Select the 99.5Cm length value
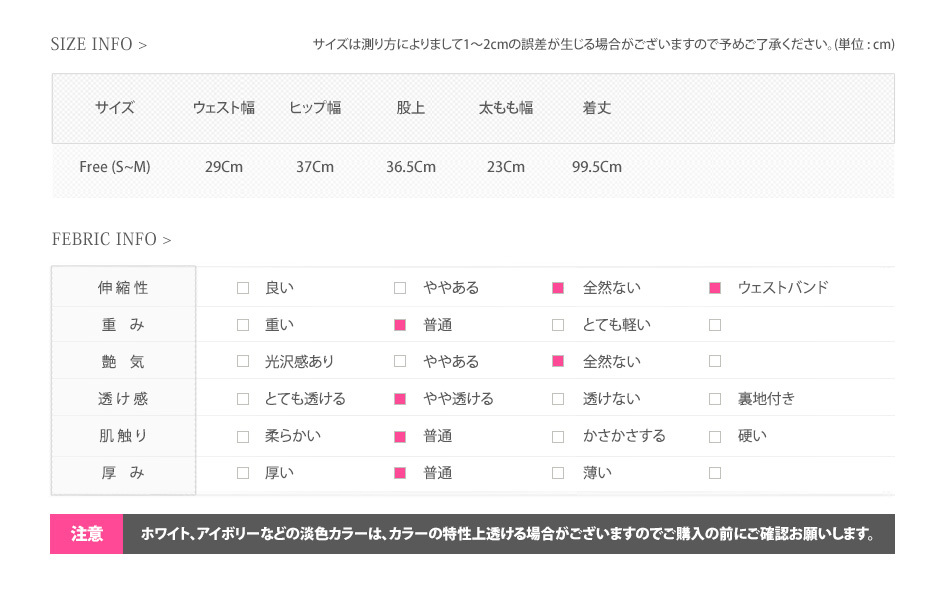The width and height of the screenshot is (946, 612). click(x=597, y=167)
